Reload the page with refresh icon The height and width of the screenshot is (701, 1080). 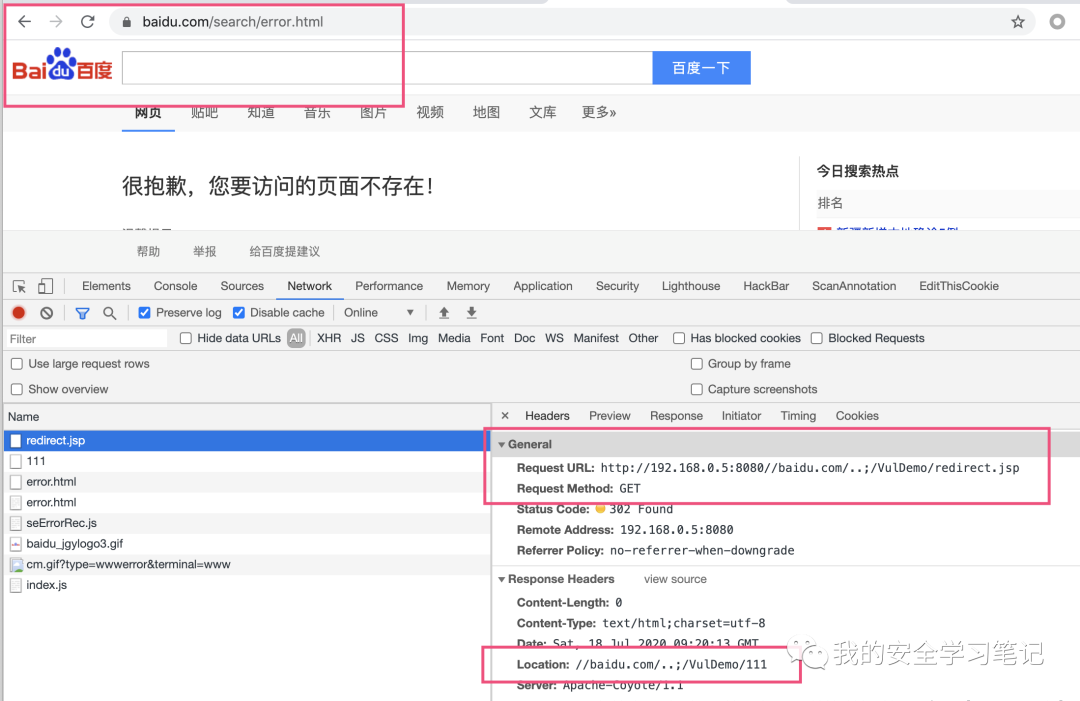(87, 22)
